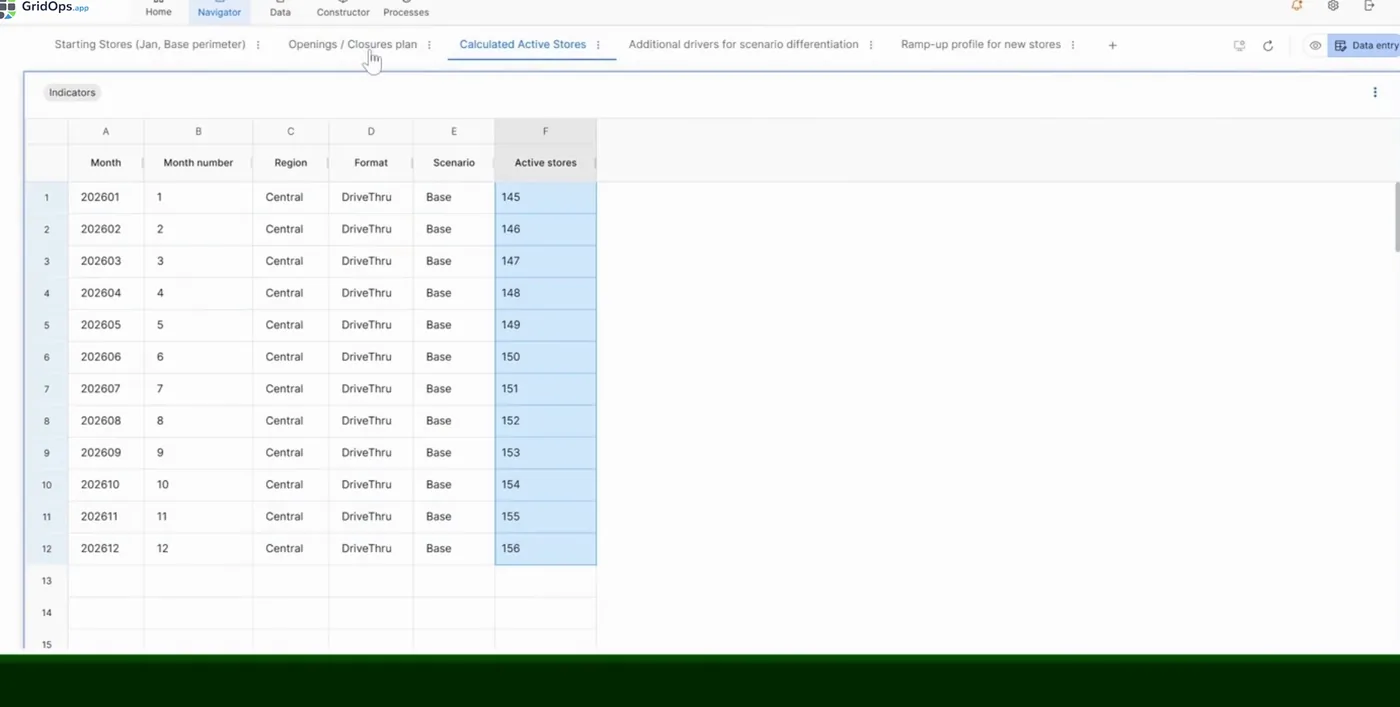Refresh the worksheet data
This screenshot has width=1400, height=707.
(1268, 45)
